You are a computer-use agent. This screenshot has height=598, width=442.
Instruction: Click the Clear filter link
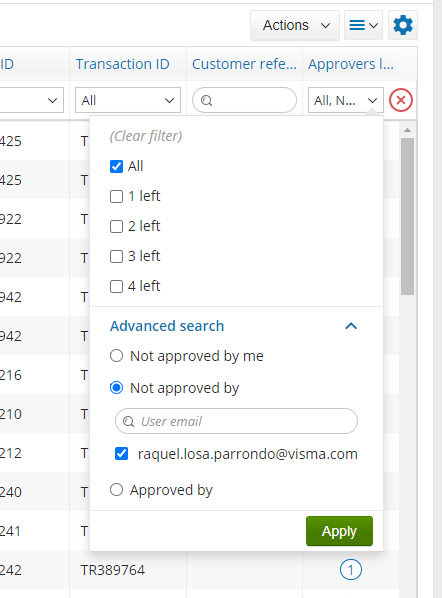pyautogui.click(x=146, y=136)
